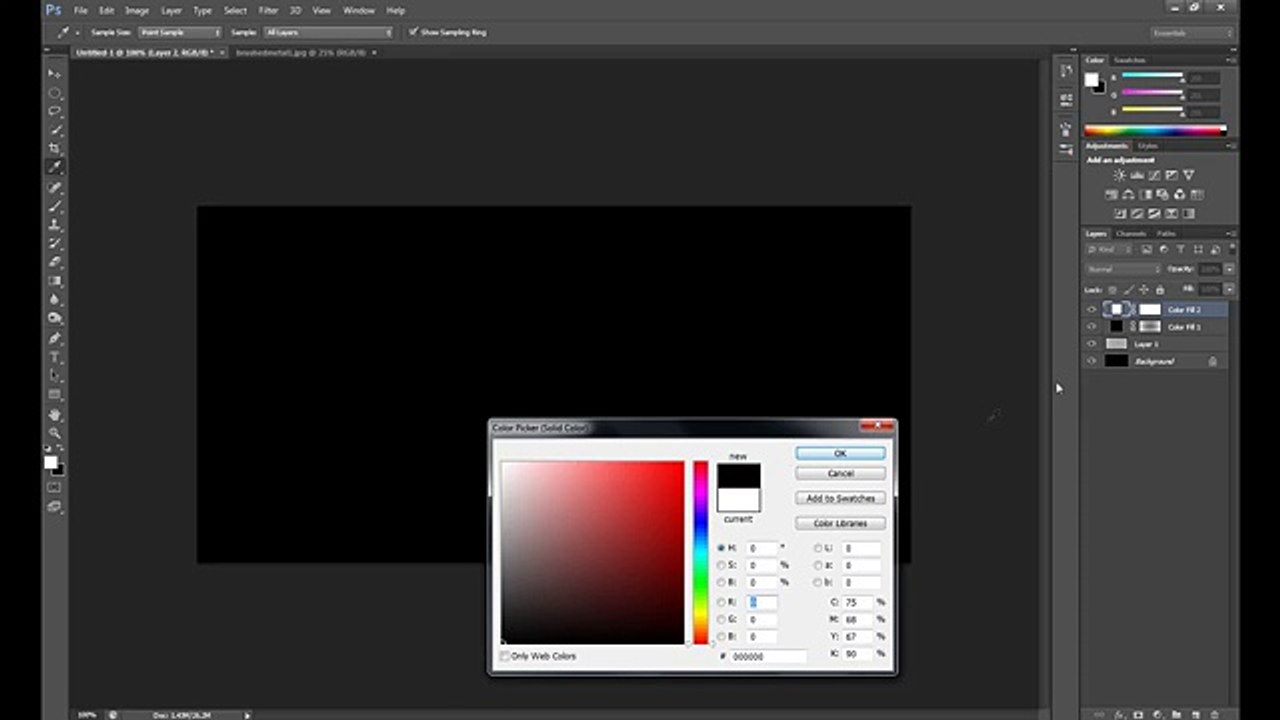Select the Clone Stamp tool
Screen dimensions: 1280x720
click(55, 225)
